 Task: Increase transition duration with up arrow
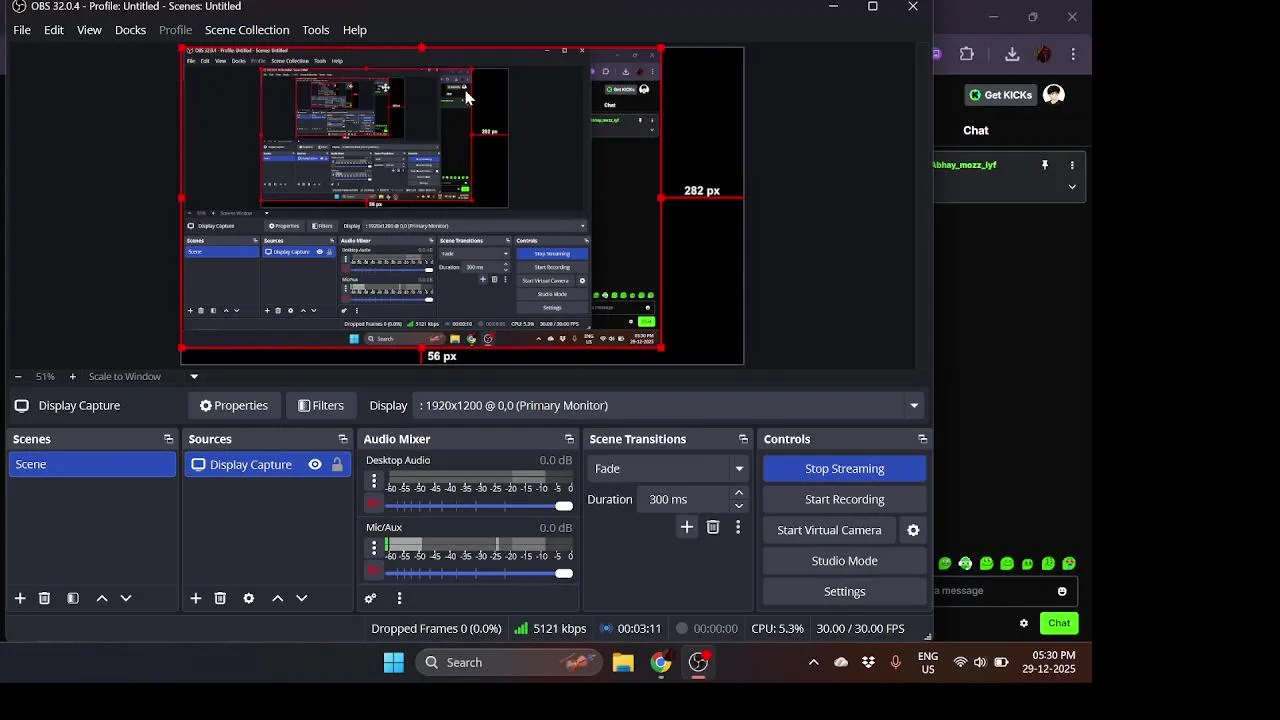coord(739,493)
